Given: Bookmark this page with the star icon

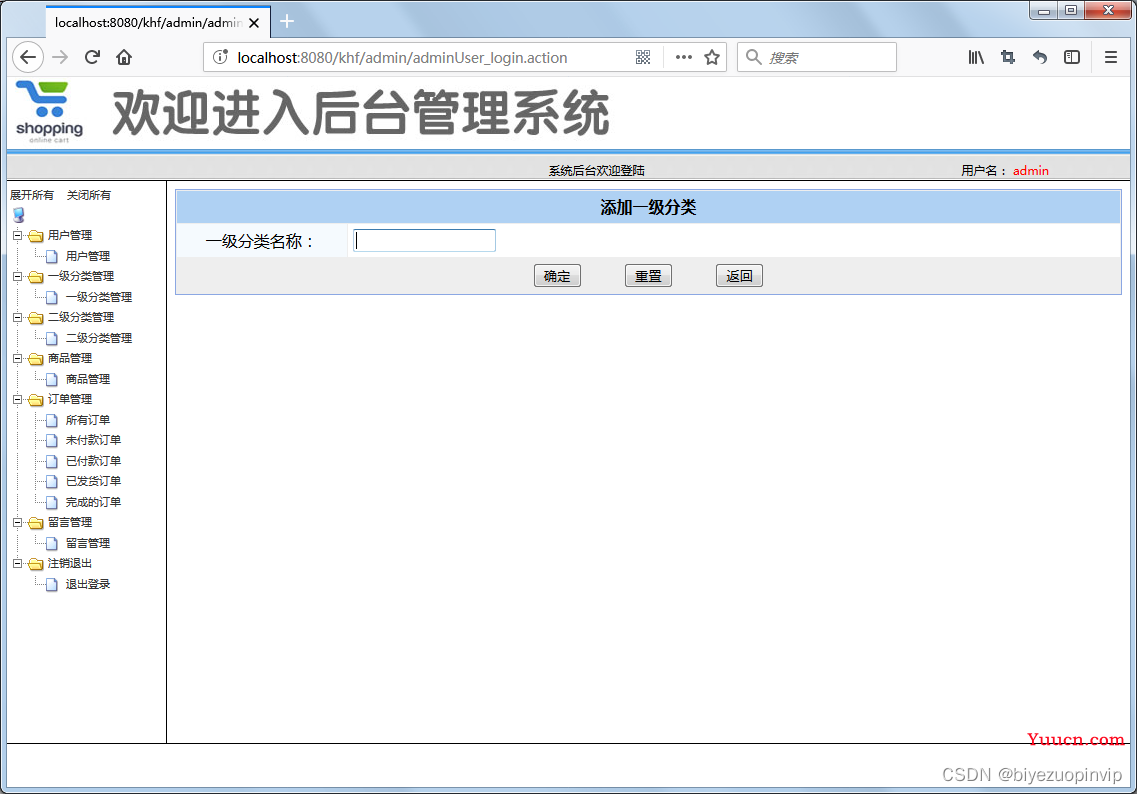Looking at the screenshot, I should pyautogui.click(x=712, y=57).
